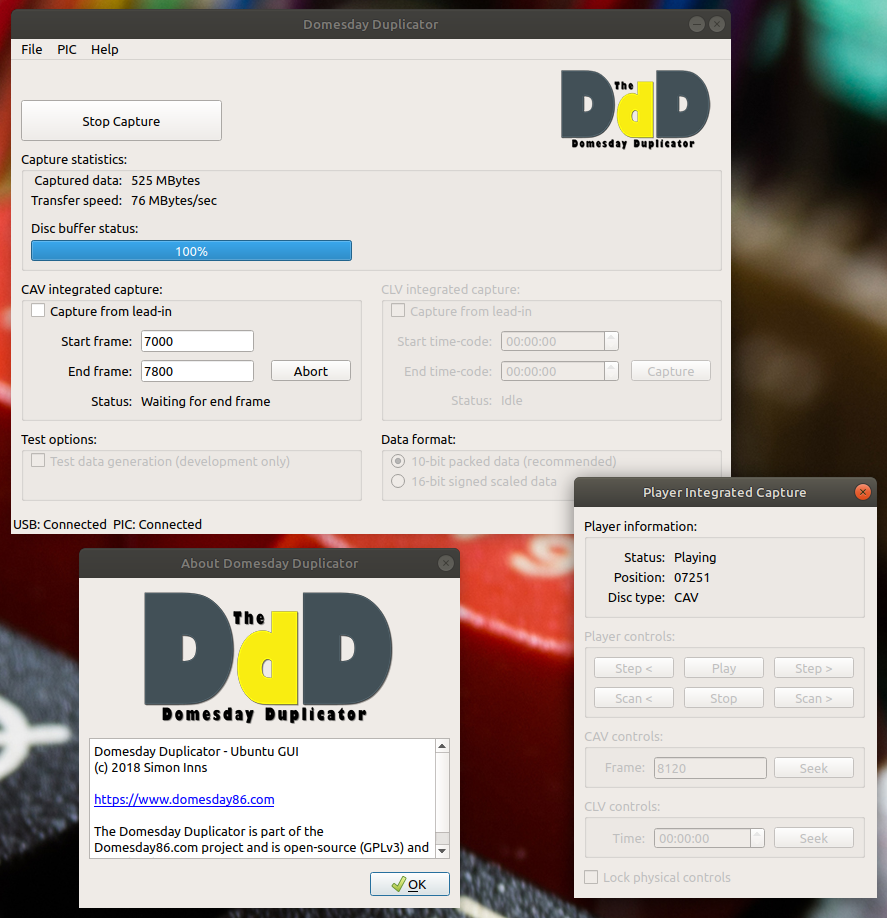This screenshot has height=918, width=887.
Task: Enable CAV Capture from lead-in checkbox
Action: (38, 311)
